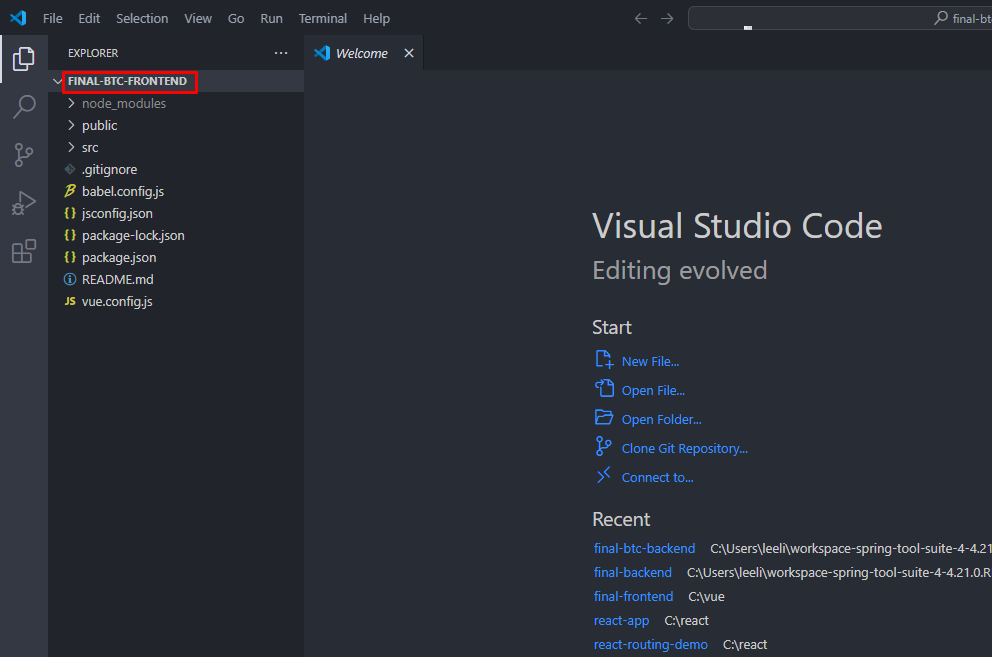Open the Edit menu
The height and width of the screenshot is (657, 992).
(x=89, y=18)
